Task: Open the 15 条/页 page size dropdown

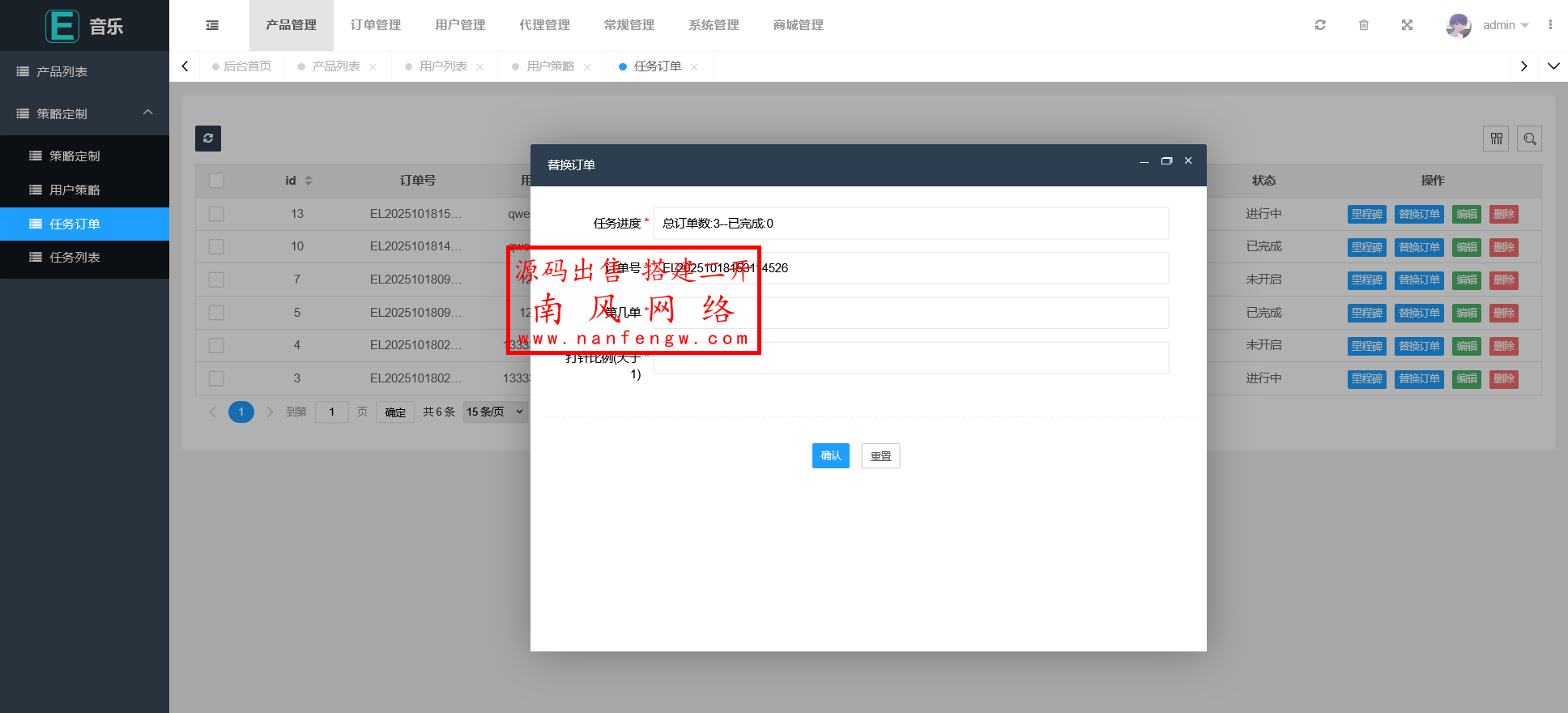Action: click(495, 412)
